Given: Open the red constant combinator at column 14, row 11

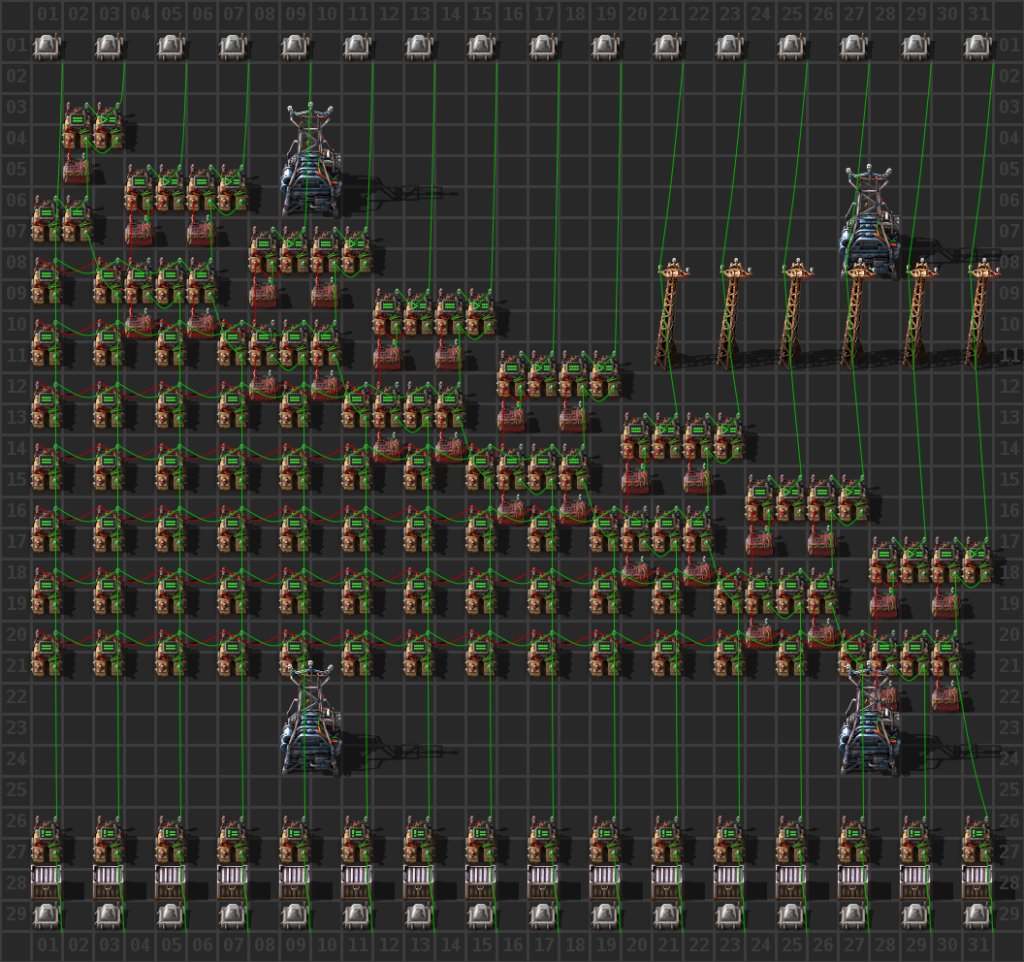Looking at the screenshot, I should tap(448, 356).
